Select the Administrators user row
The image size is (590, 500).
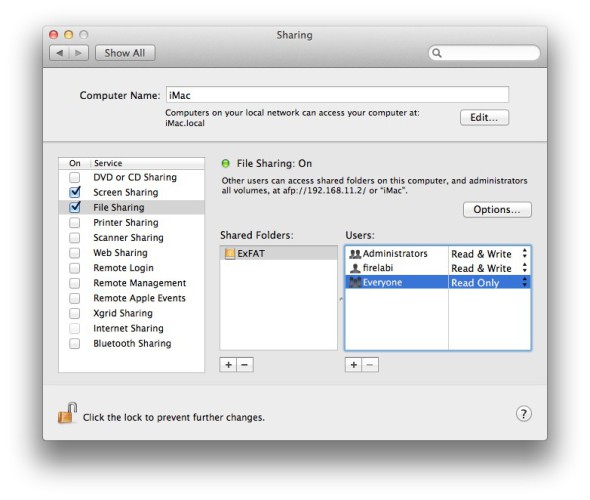point(438,254)
